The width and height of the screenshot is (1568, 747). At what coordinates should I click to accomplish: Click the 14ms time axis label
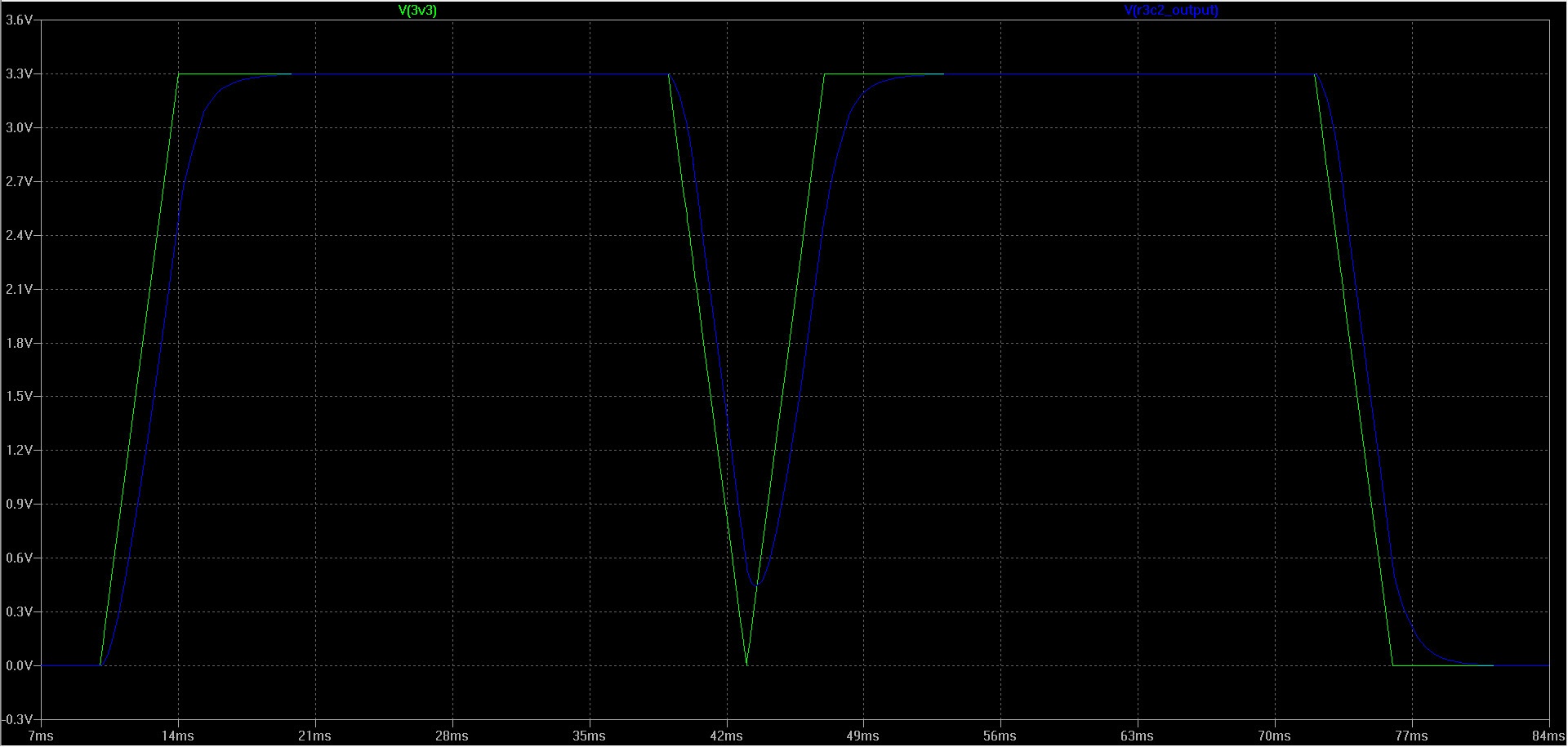[178, 736]
